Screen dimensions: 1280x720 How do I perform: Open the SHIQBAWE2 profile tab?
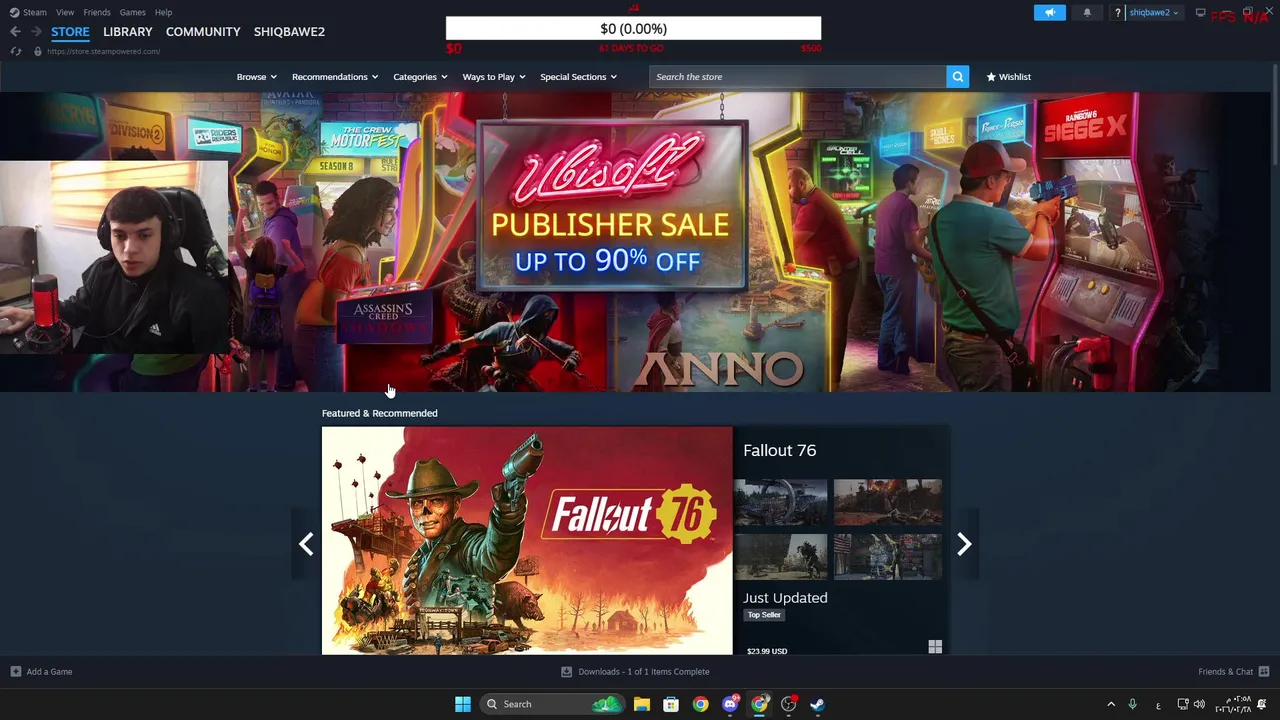289,32
